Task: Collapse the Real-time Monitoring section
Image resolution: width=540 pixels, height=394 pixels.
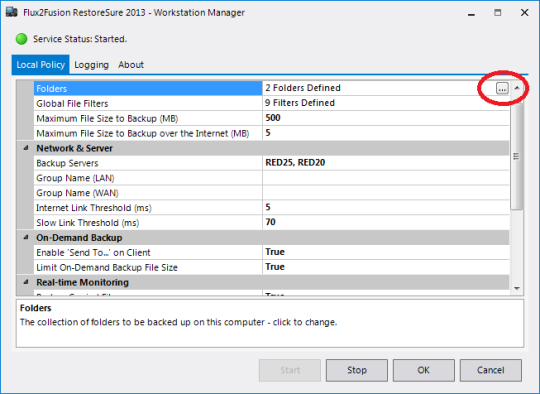Action: click(26, 282)
